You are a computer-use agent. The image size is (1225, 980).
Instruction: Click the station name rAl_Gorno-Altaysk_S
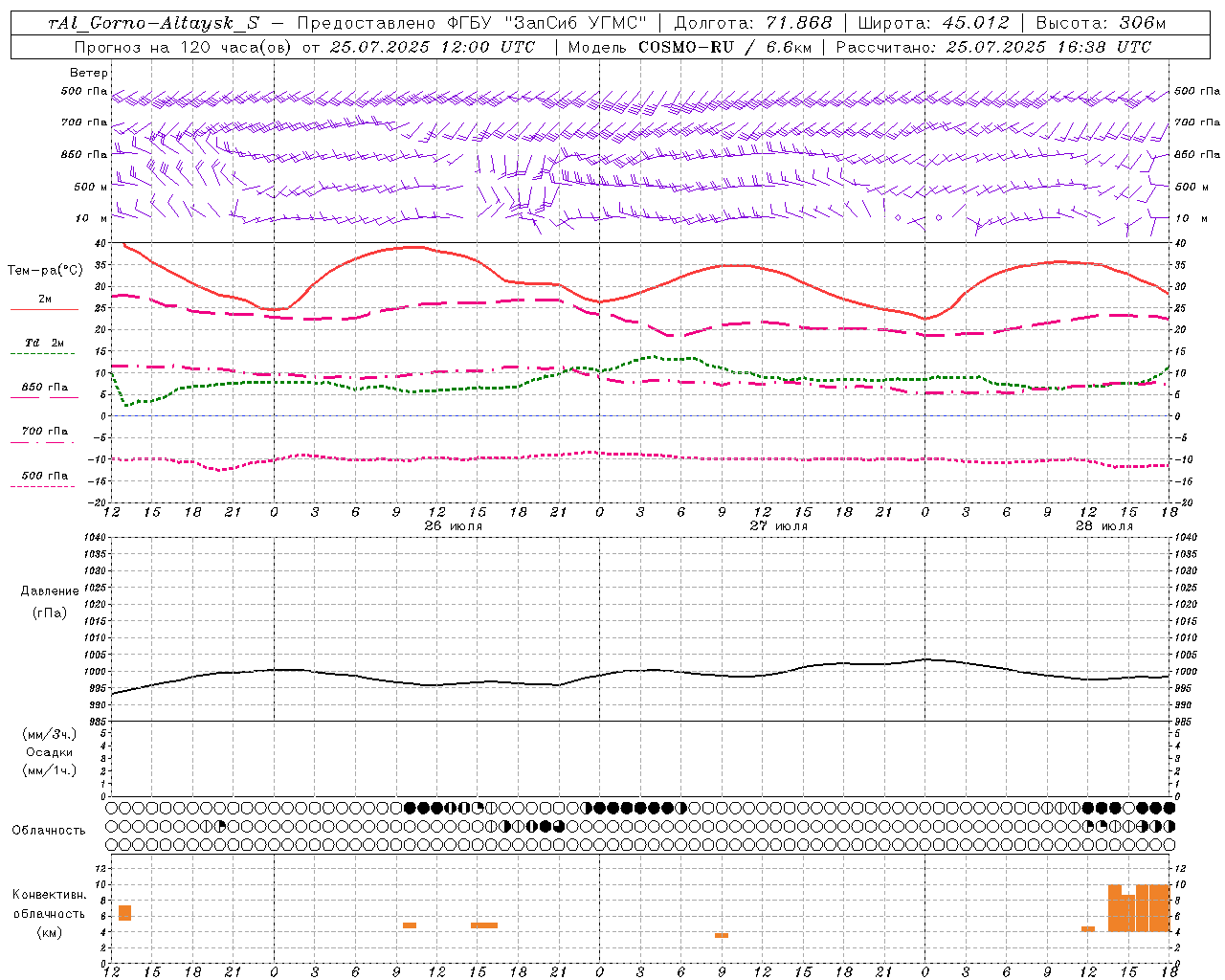[153, 23]
